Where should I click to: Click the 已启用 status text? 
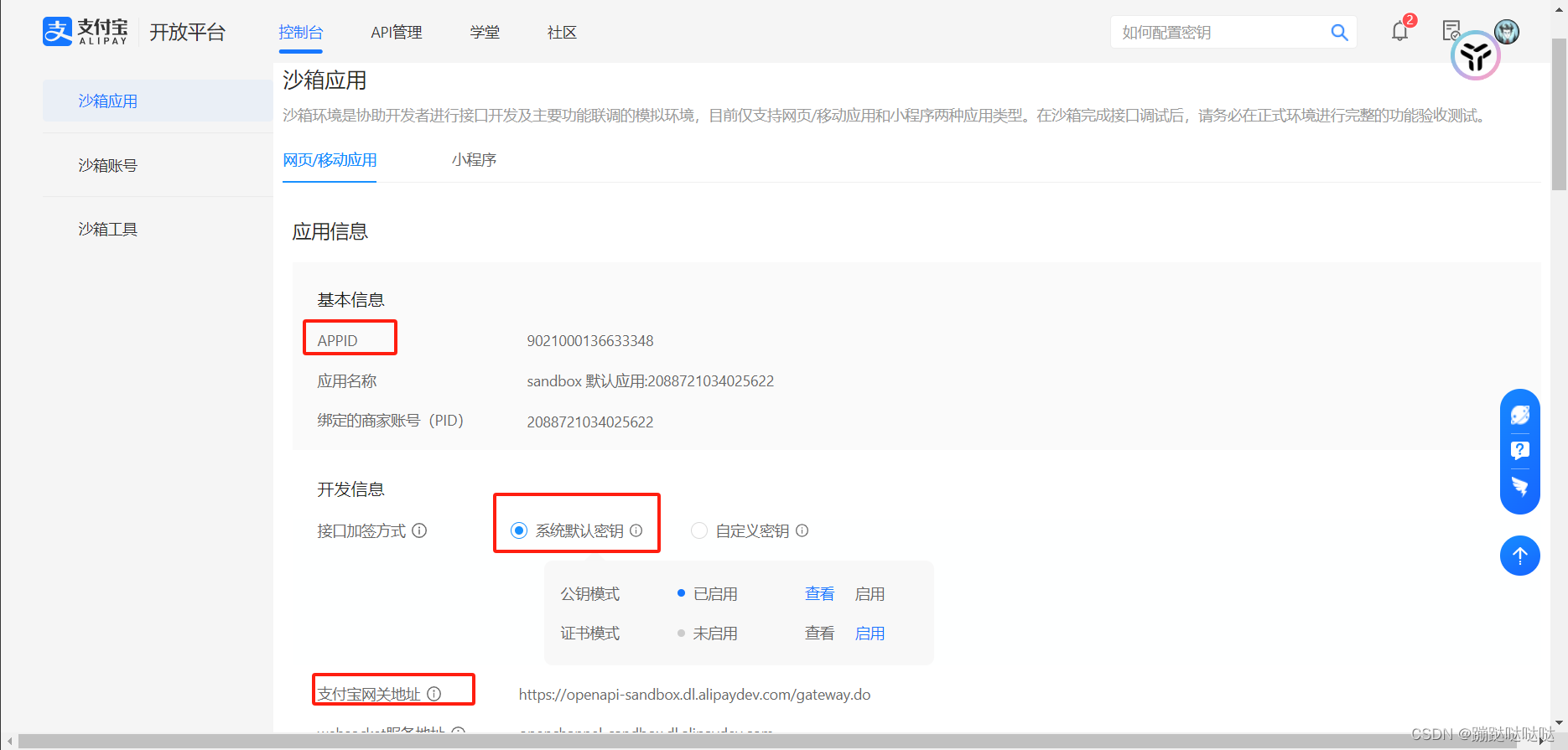(x=715, y=594)
